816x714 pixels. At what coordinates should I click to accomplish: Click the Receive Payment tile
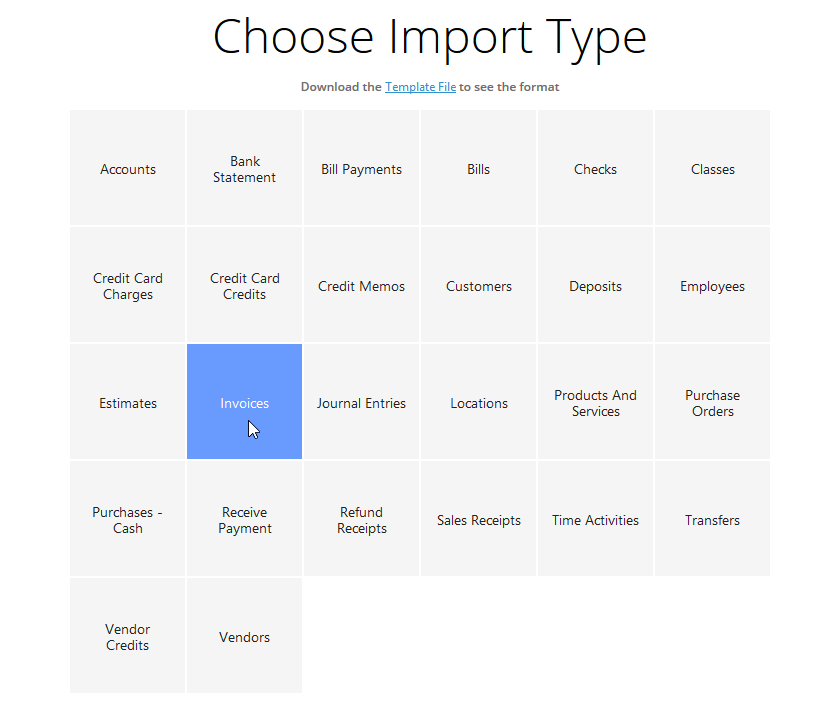(245, 518)
